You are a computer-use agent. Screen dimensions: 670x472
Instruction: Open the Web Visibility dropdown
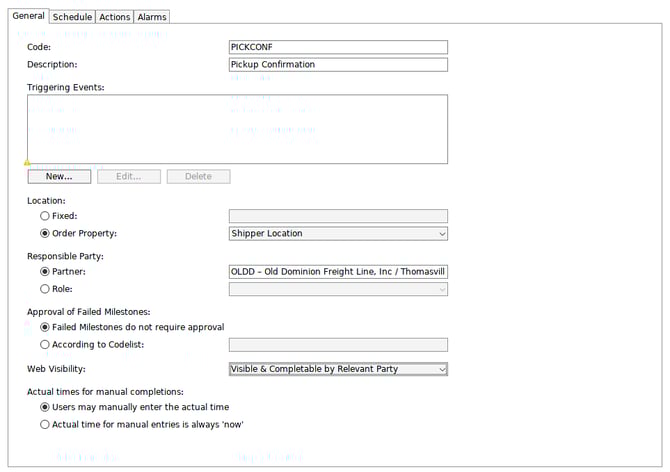338,369
